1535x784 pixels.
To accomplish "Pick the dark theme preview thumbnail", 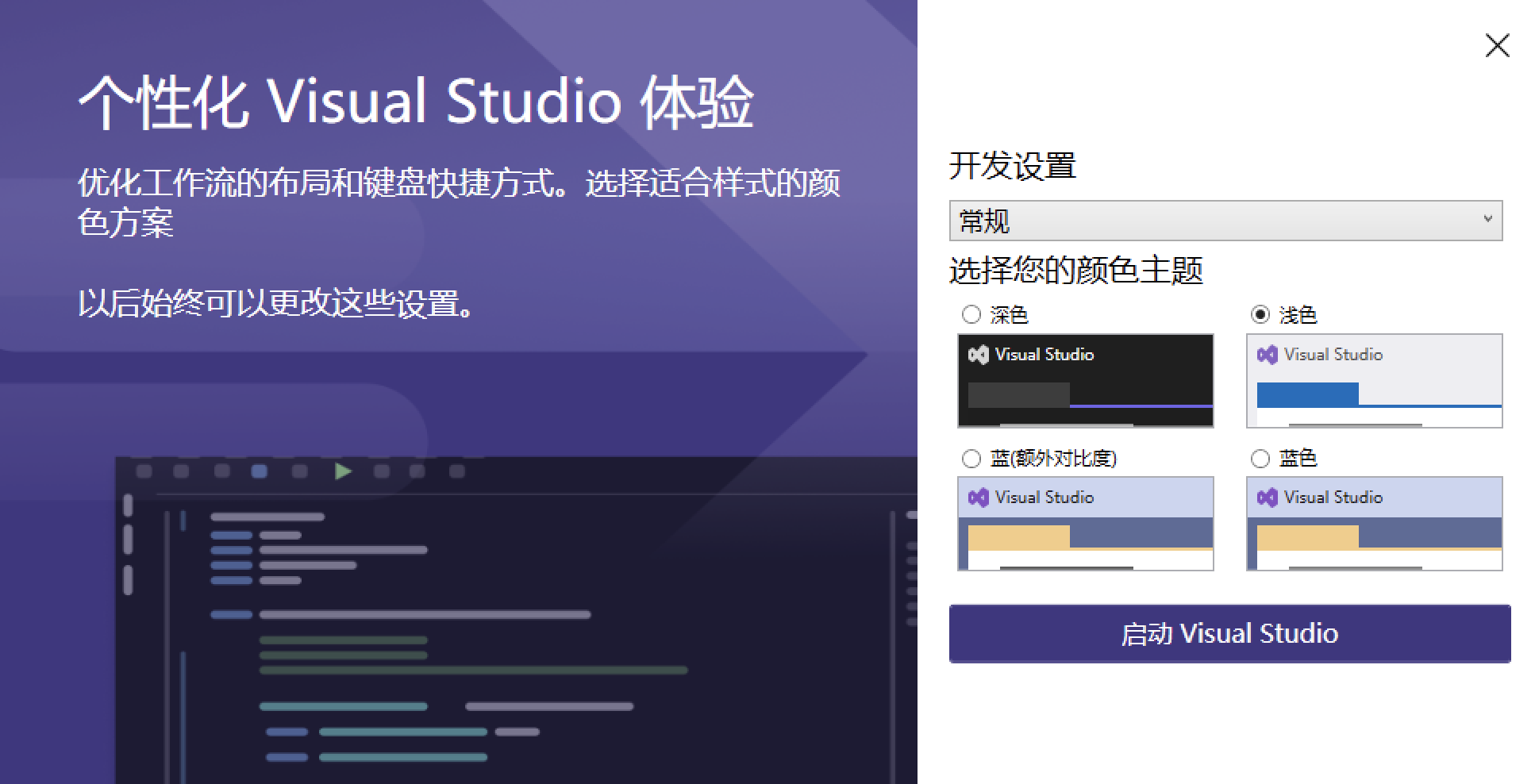I will 1086,381.
